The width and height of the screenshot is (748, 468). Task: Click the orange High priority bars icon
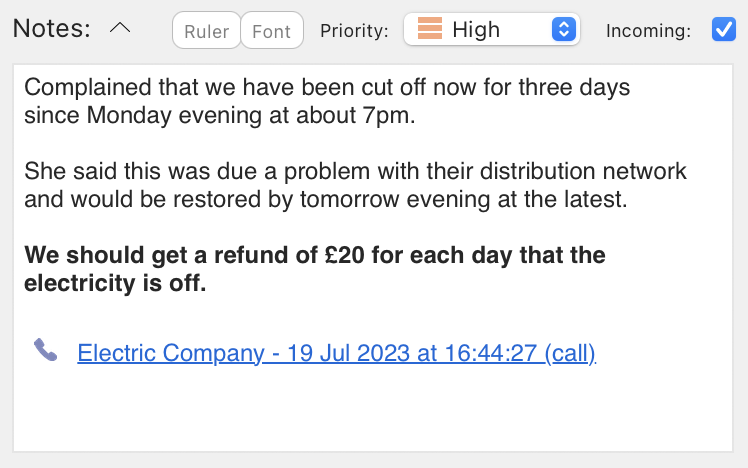coord(430,30)
